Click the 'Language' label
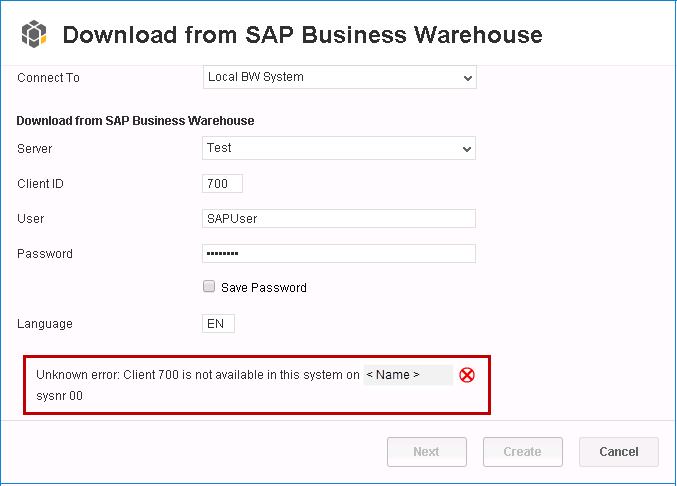The width and height of the screenshot is (677, 486). pyautogui.click(x=45, y=324)
